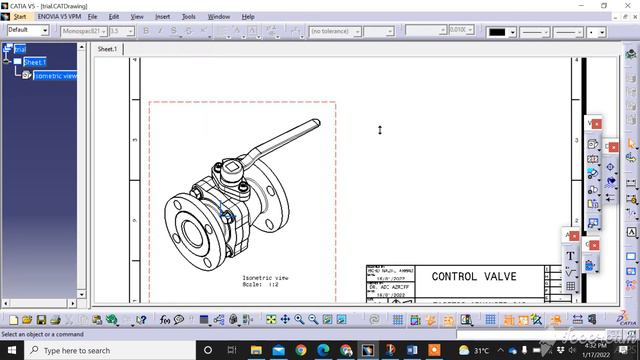Open Microsoft Edge from the taskbar
Screen dimensions: 640x360
323,350
